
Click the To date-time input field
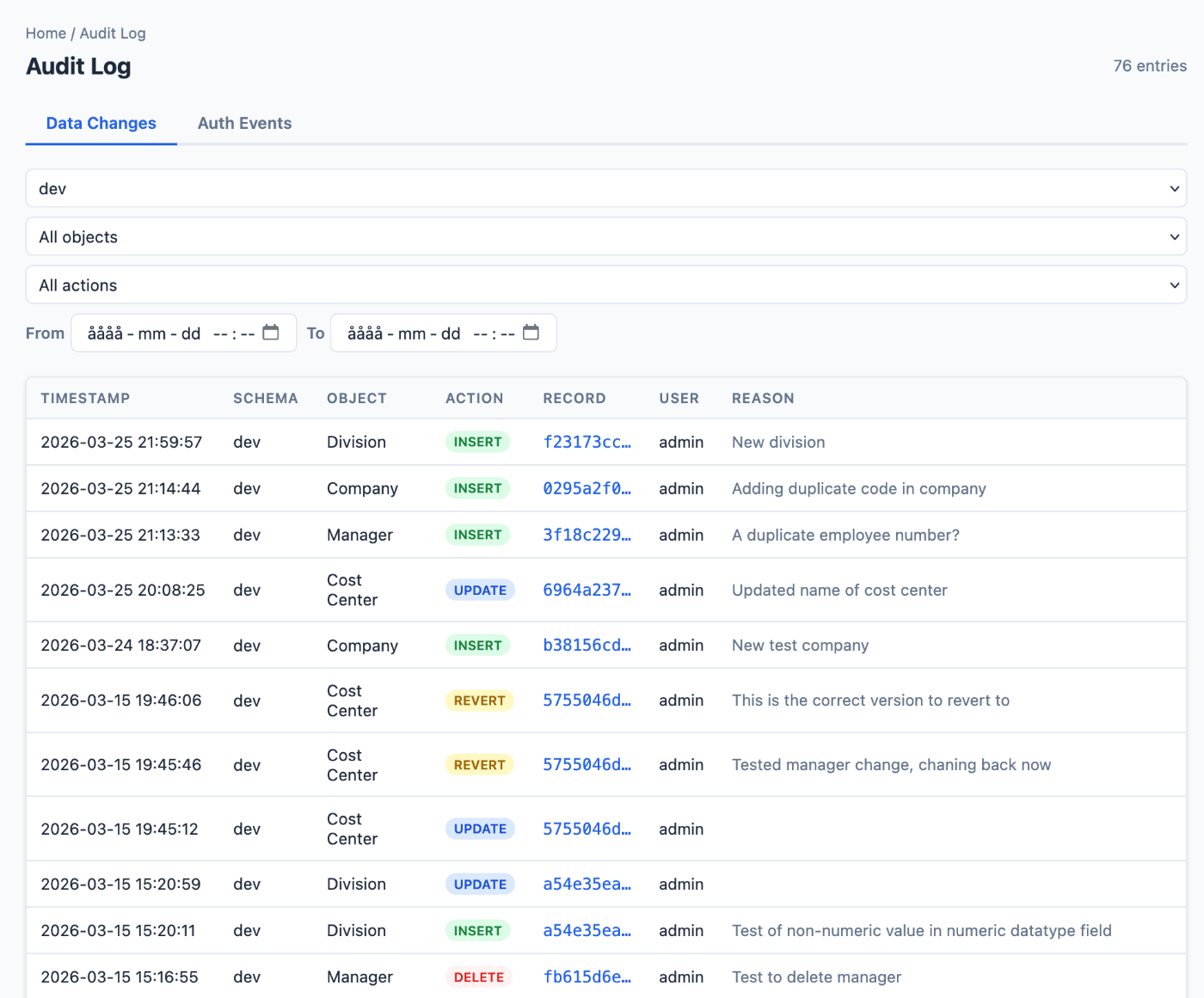click(x=444, y=333)
